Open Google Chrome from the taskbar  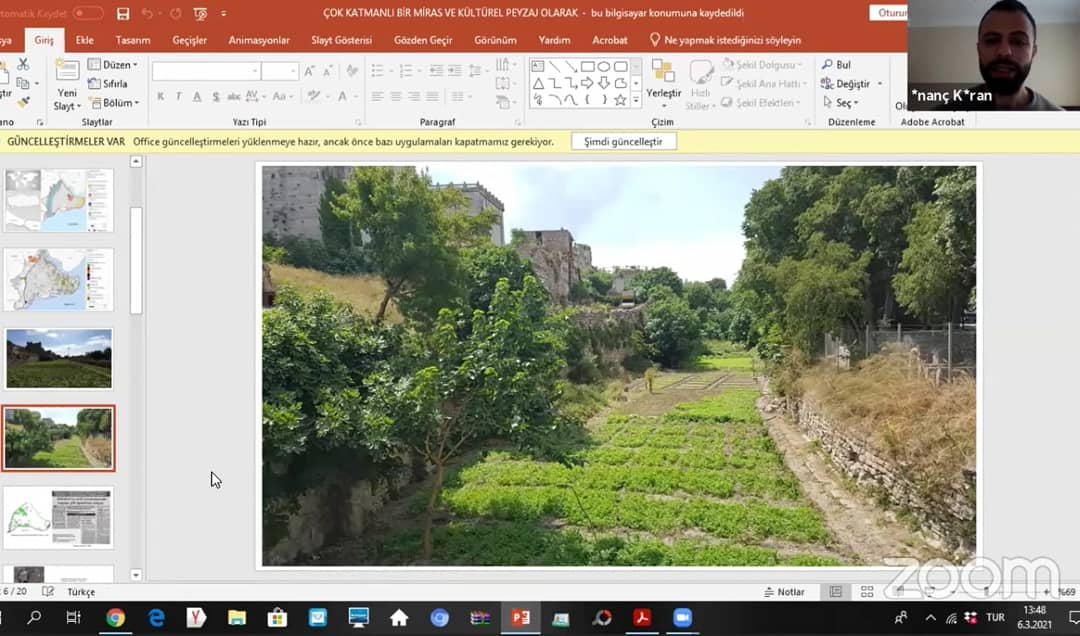click(x=115, y=617)
